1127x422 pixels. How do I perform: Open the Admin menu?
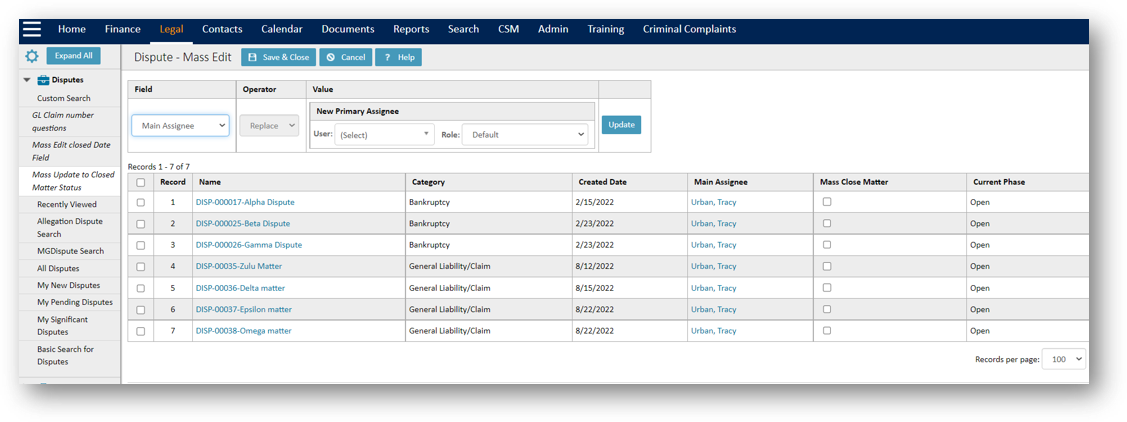click(x=553, y=29)
